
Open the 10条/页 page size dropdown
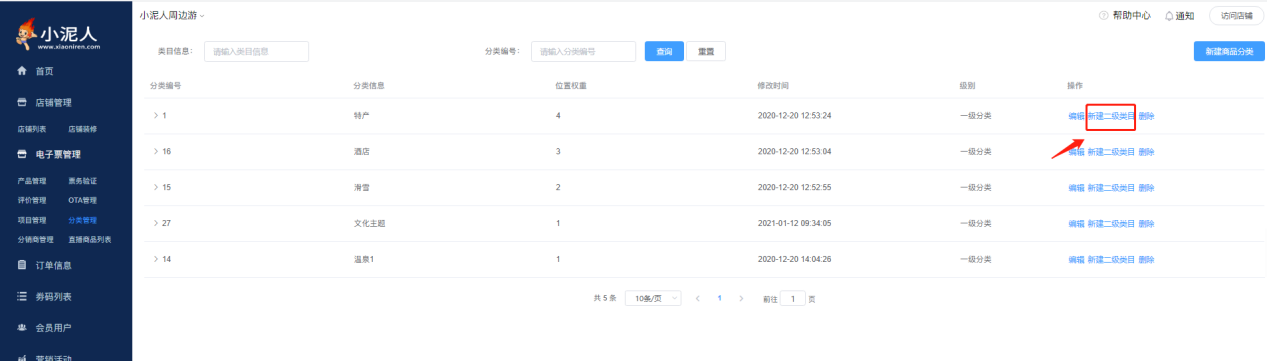click(x=653, y=298)
